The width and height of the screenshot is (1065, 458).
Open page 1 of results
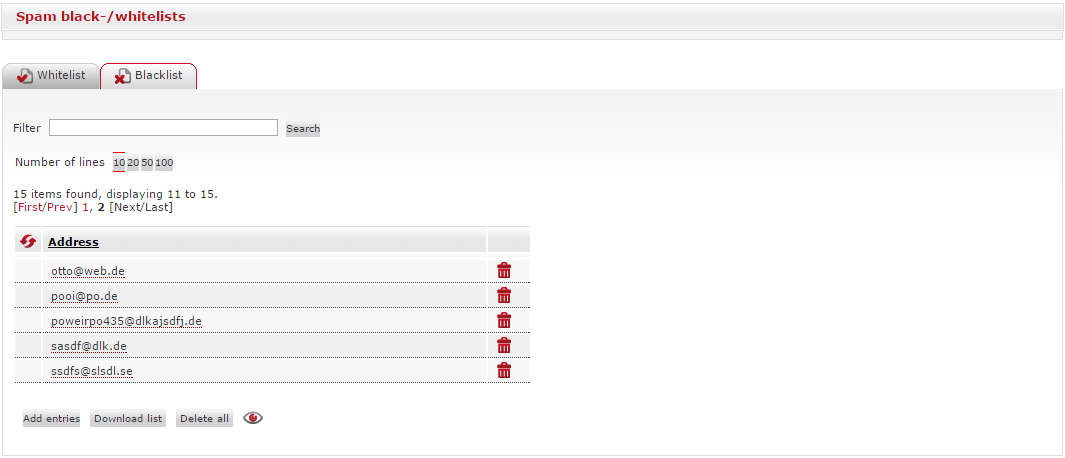pyautogui.click(x=86, y=207)
